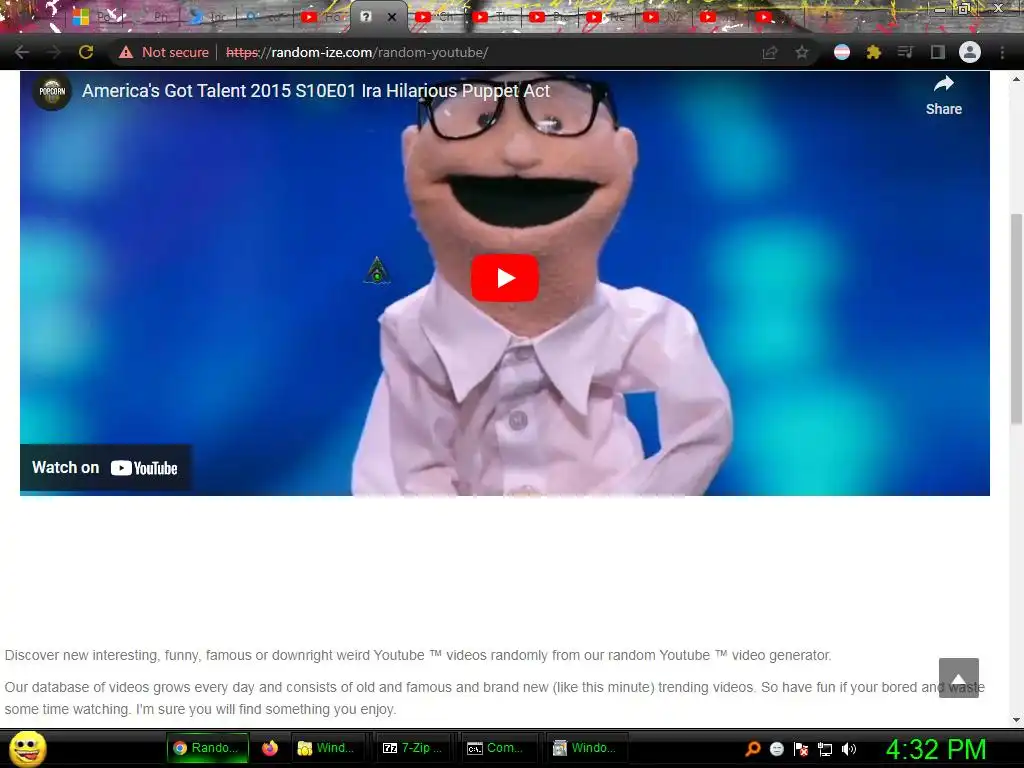Switch to the first YouTube tab left of active
Screen dimensions: 1024x768
(x=321, y=17)
